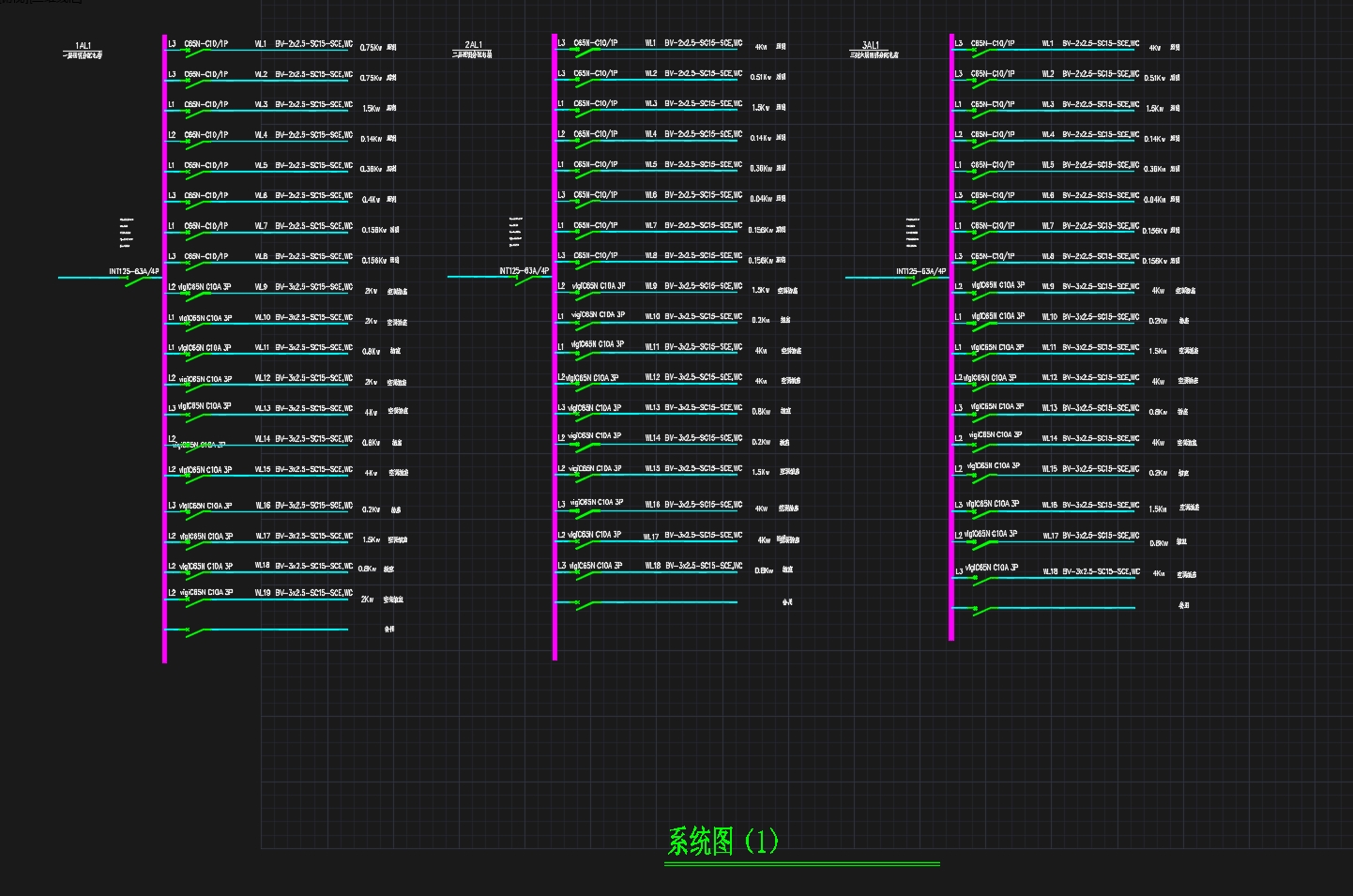The width and height of the screenshot is (1353, 896).
Task: Click the WL10 circuit label in panel 3AL1
Action: coord(1050,317)
